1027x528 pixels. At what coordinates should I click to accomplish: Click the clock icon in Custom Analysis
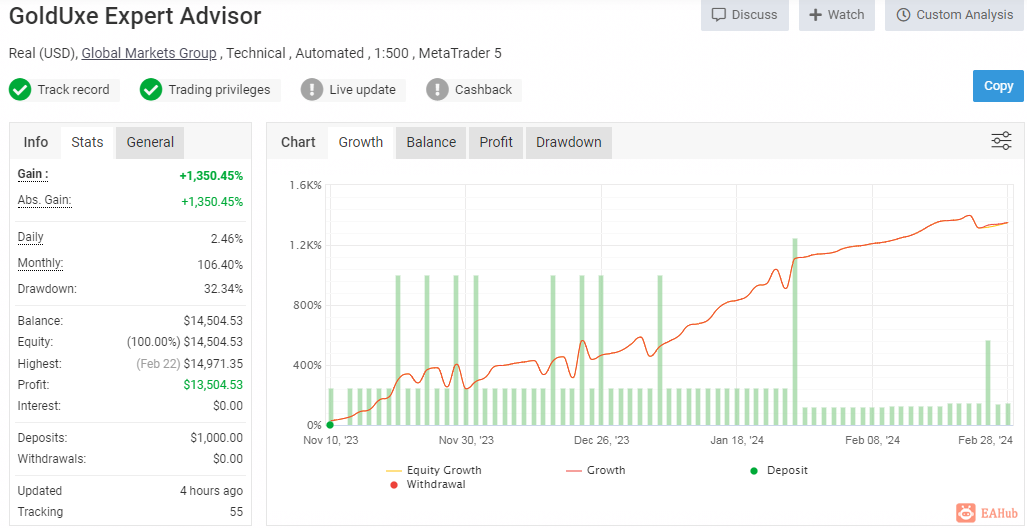point(903,14)
